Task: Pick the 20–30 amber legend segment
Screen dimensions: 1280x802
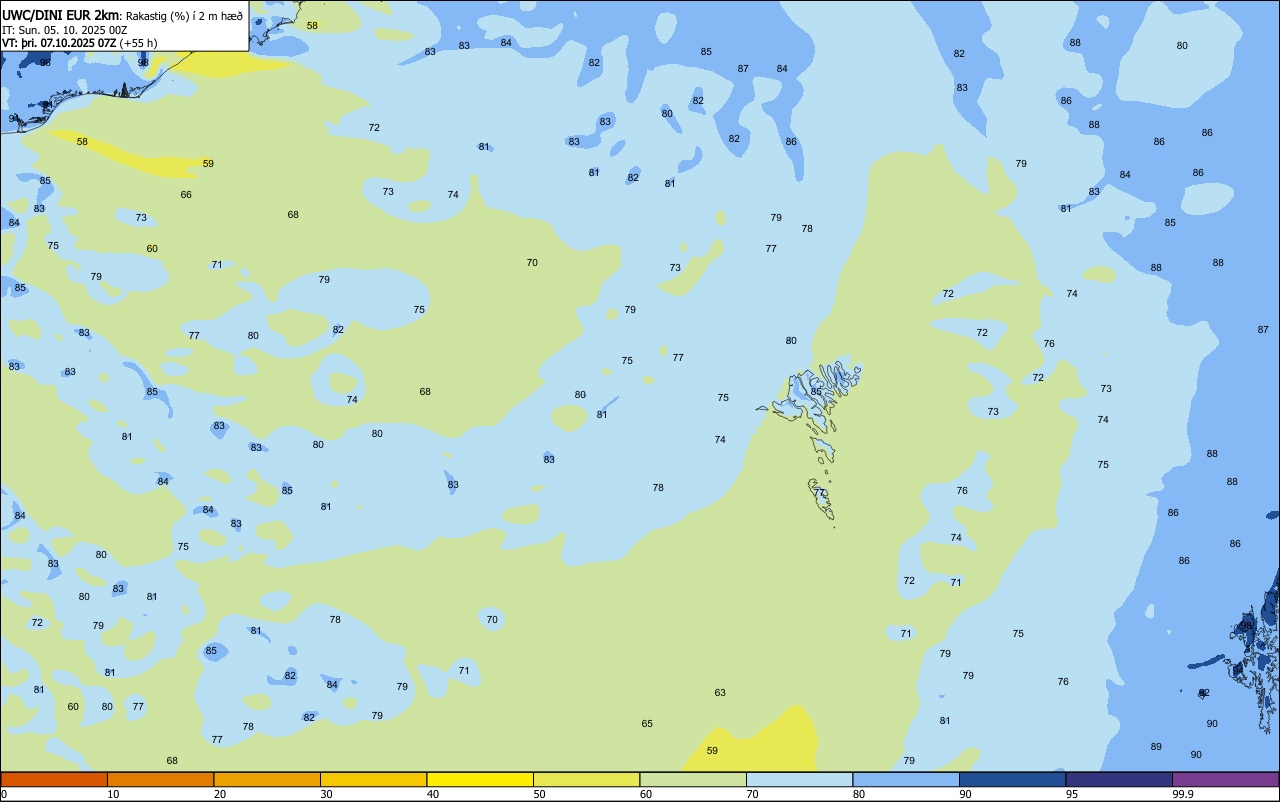Action: 267,779
